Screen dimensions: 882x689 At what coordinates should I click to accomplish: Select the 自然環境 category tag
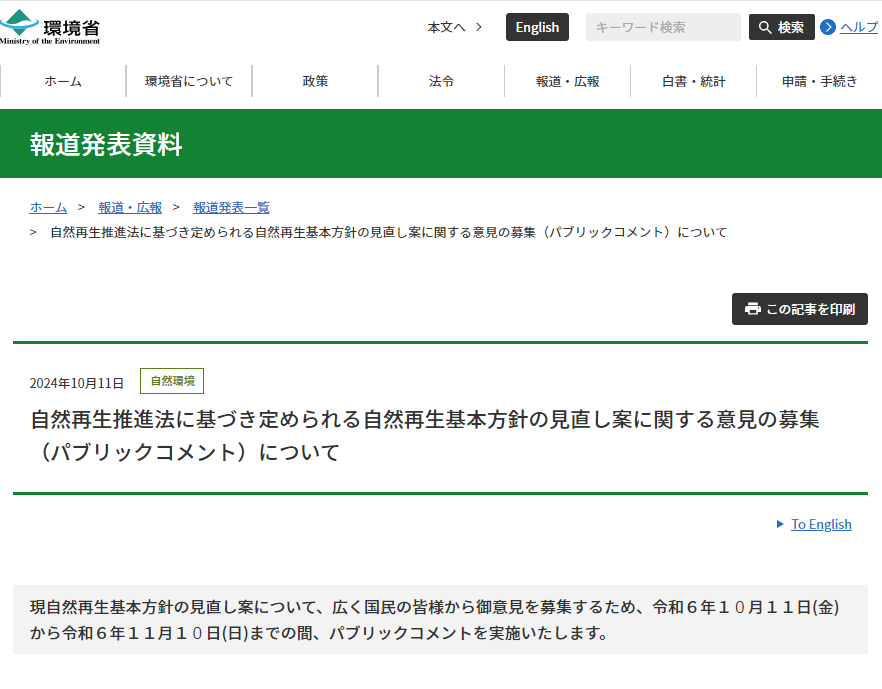[172, 381]
